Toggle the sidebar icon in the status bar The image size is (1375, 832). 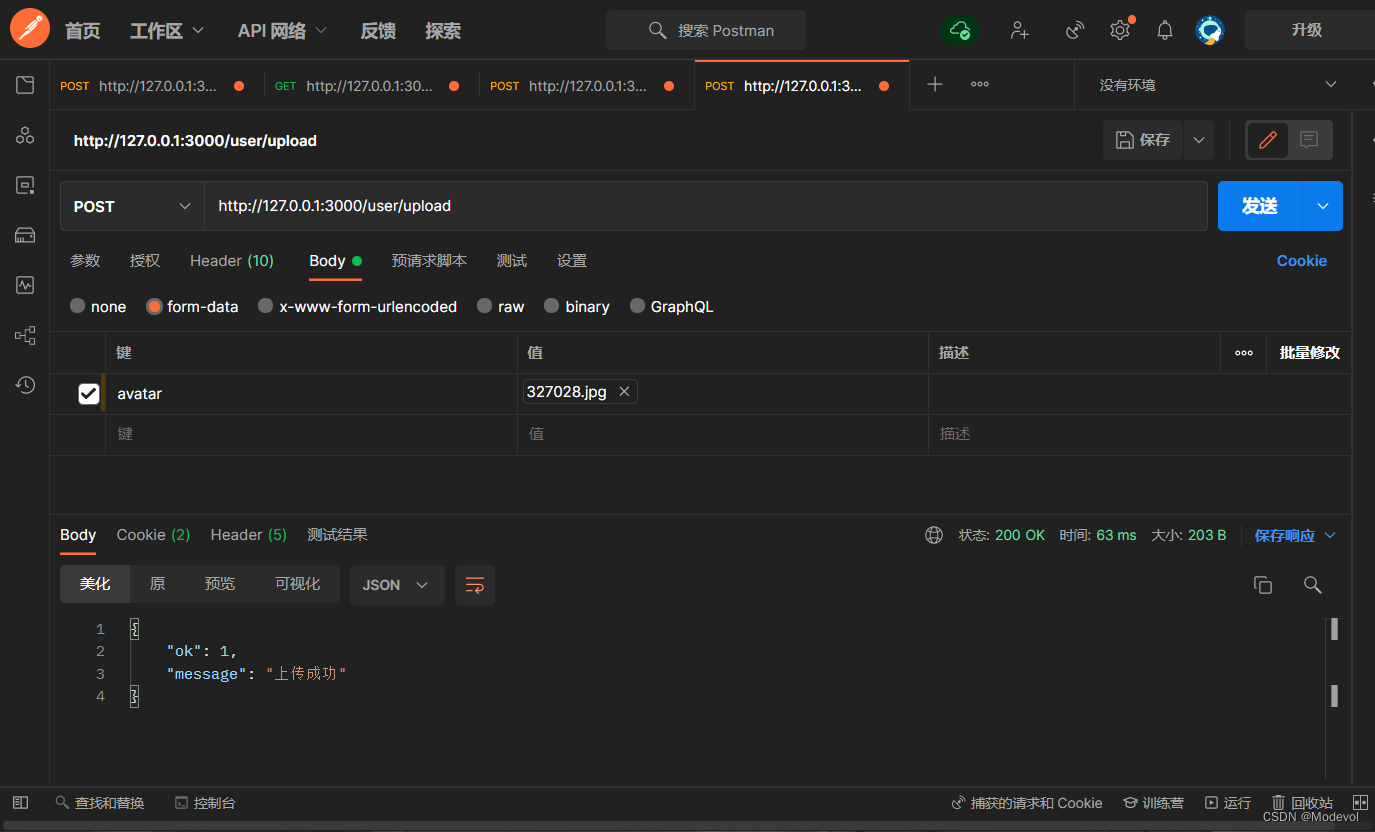[20, 802]
